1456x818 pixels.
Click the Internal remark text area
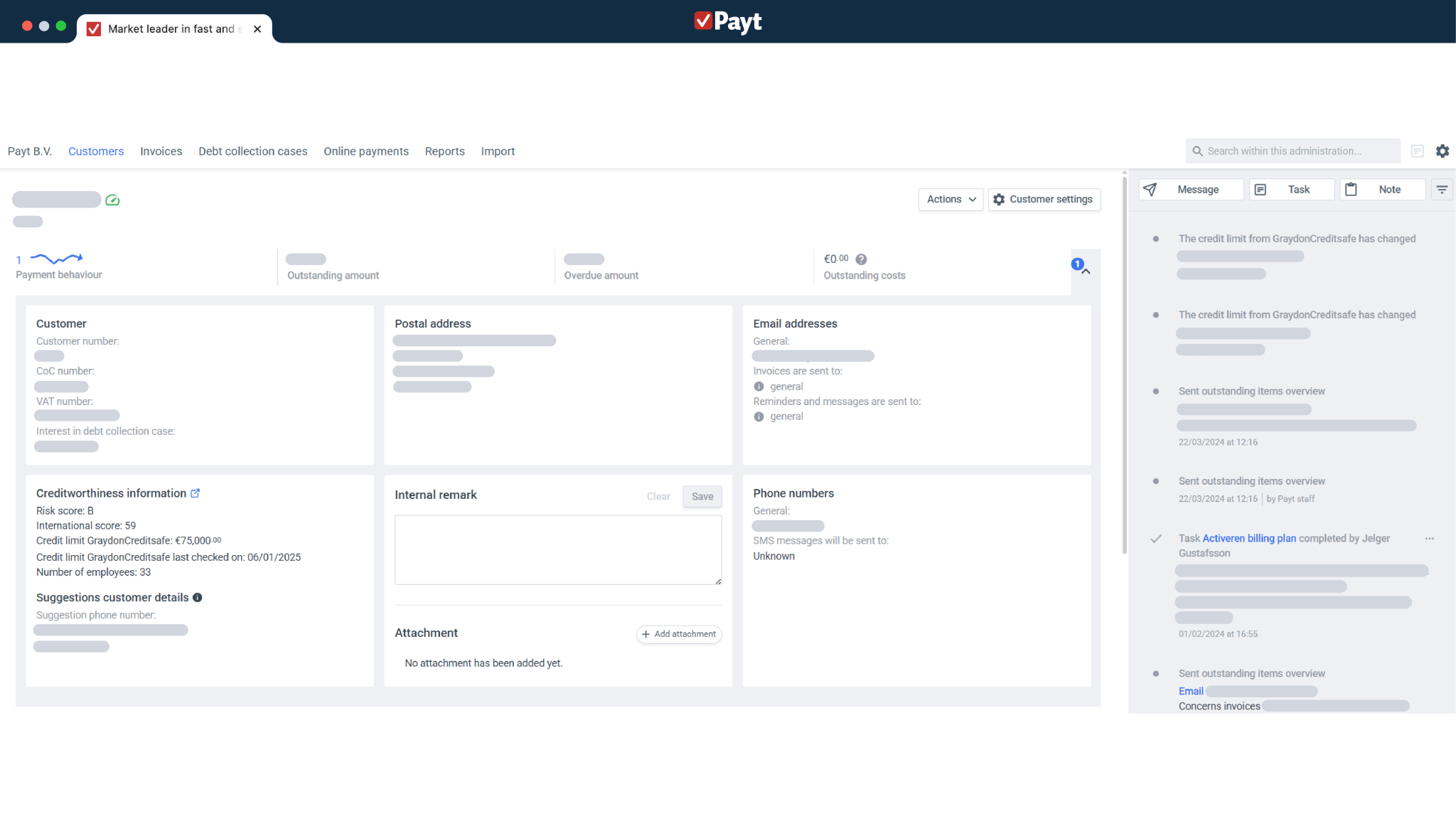[x=557, y=549]
